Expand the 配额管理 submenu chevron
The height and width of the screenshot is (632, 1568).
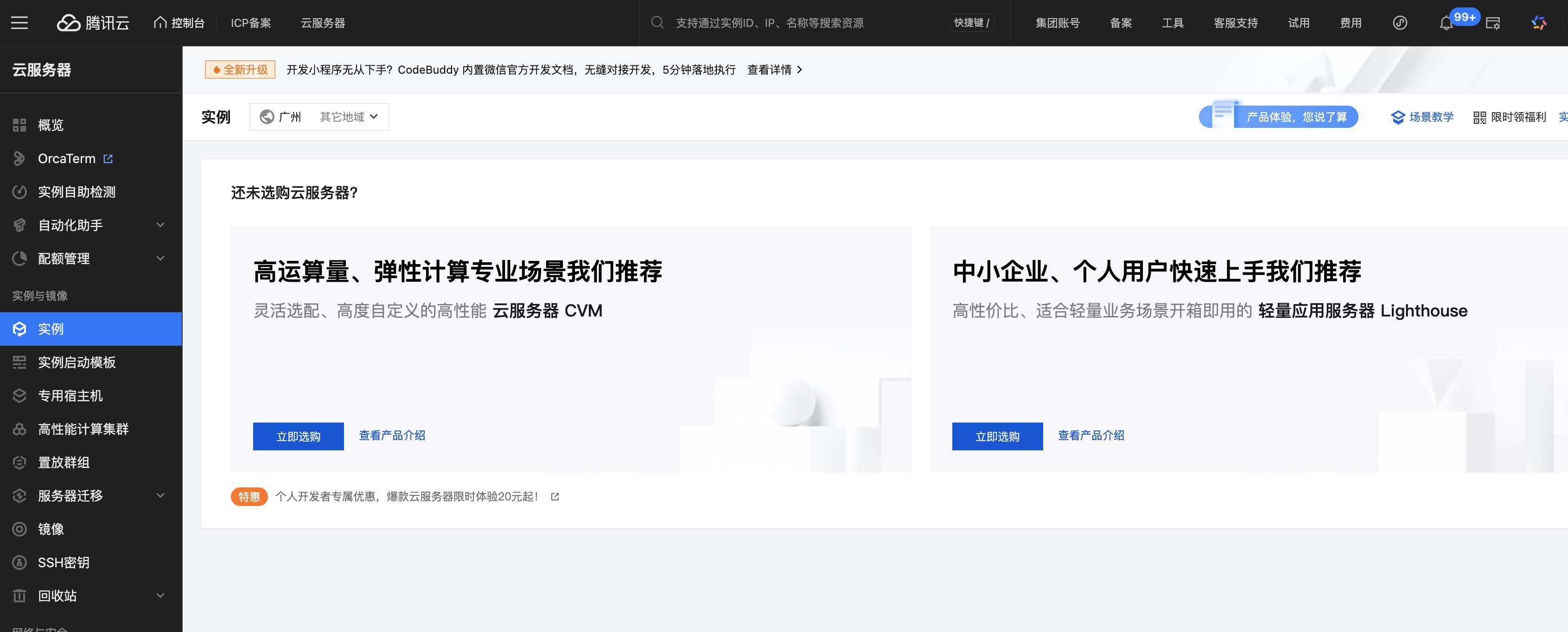(x=161, y=259)
